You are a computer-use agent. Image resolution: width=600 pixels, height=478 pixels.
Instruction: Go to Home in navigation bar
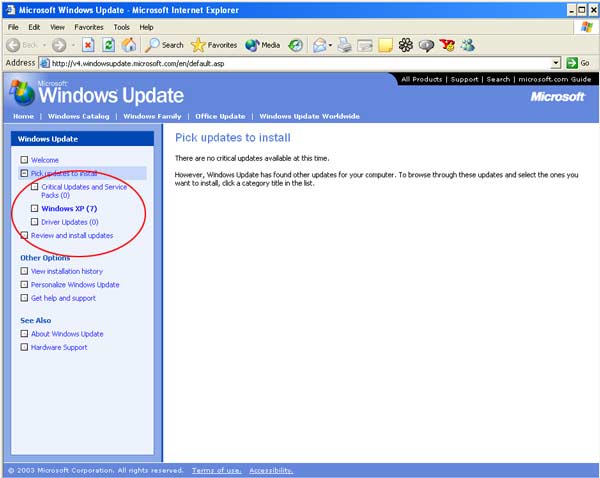tap(23, 116)
